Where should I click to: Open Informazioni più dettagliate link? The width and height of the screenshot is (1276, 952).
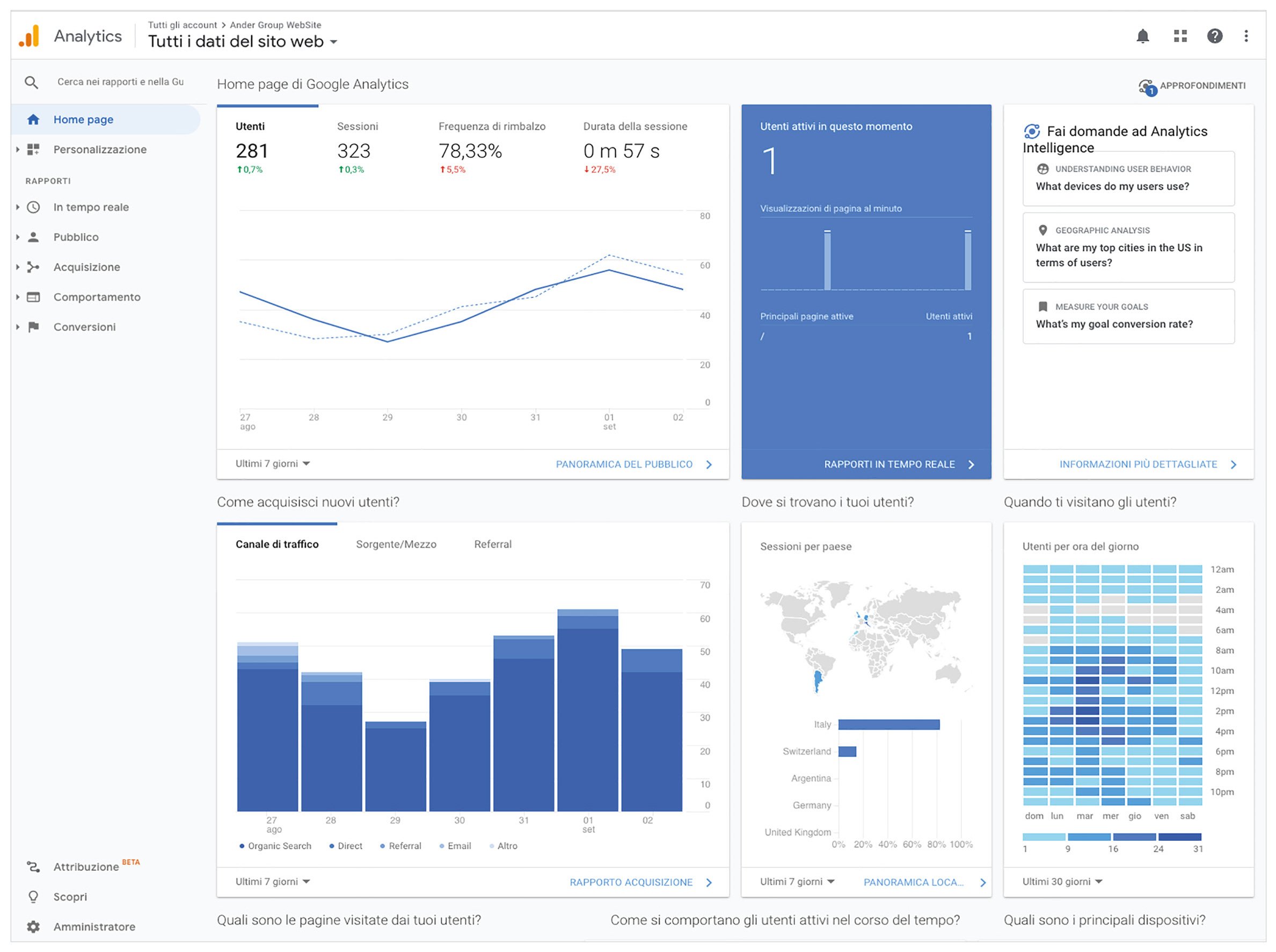1139,464
